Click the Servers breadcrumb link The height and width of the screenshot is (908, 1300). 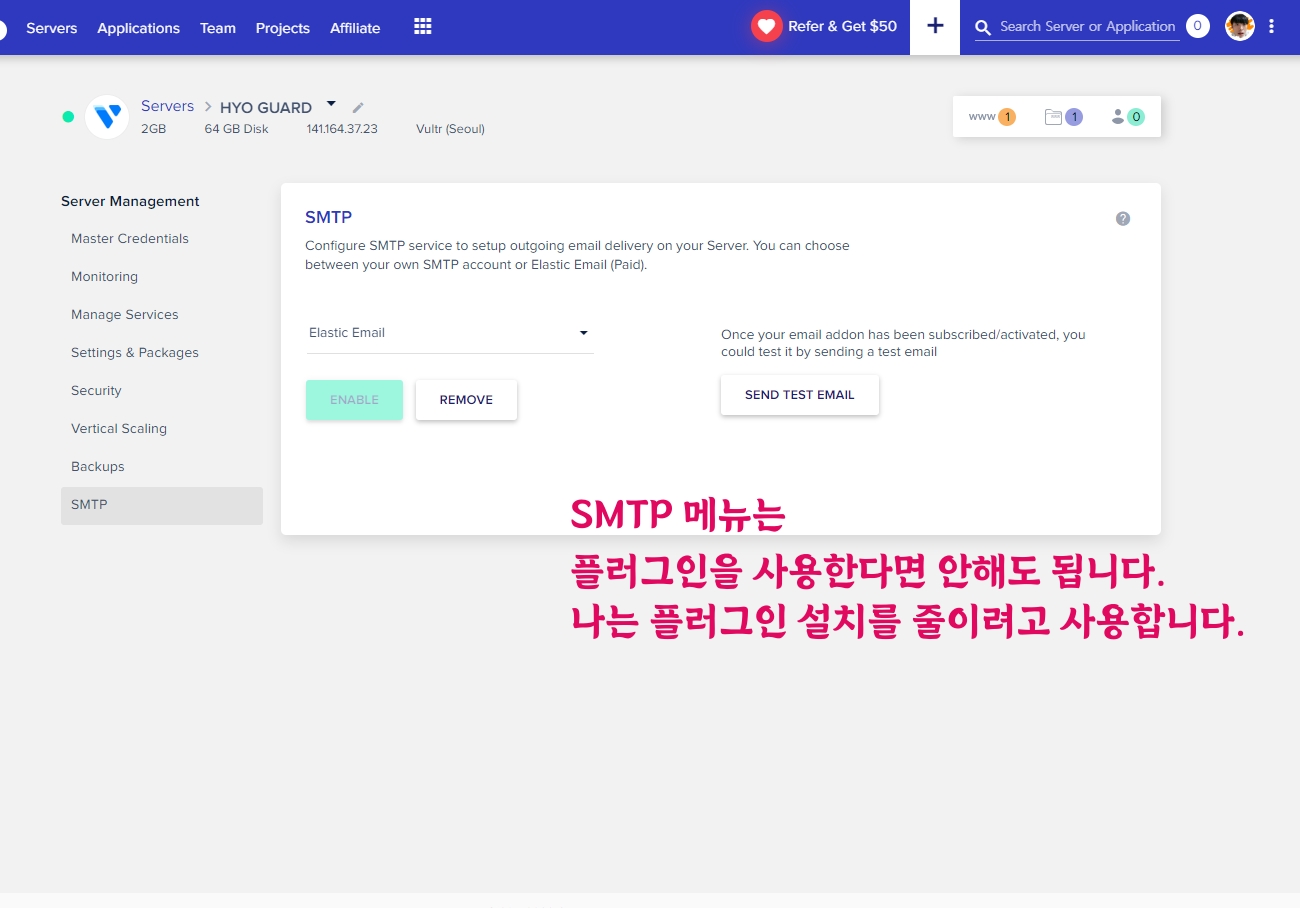click(x=167, y=106)
